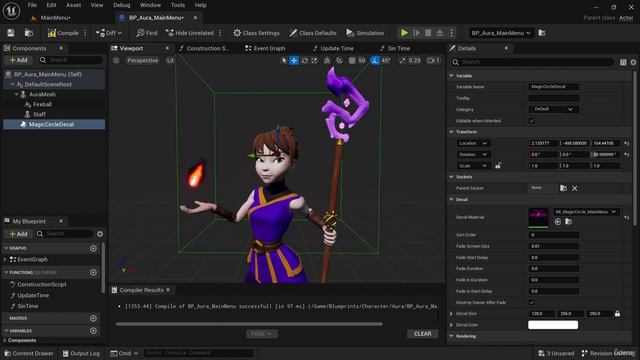Open Compile options menu dots
The image size is (640, 360).
pyautogui.click(x=85, y=33)
